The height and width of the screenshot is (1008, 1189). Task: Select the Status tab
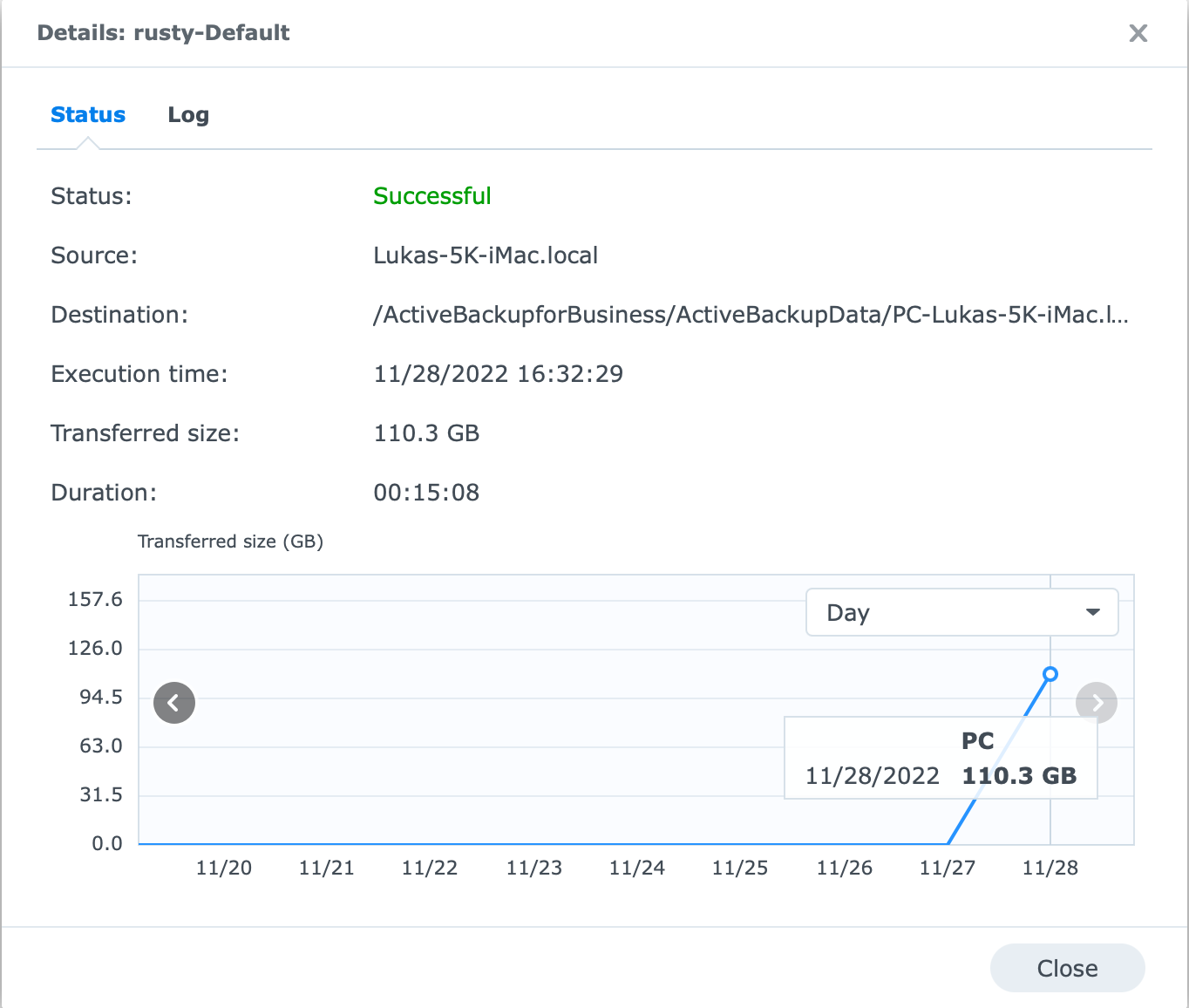(88, 115)
